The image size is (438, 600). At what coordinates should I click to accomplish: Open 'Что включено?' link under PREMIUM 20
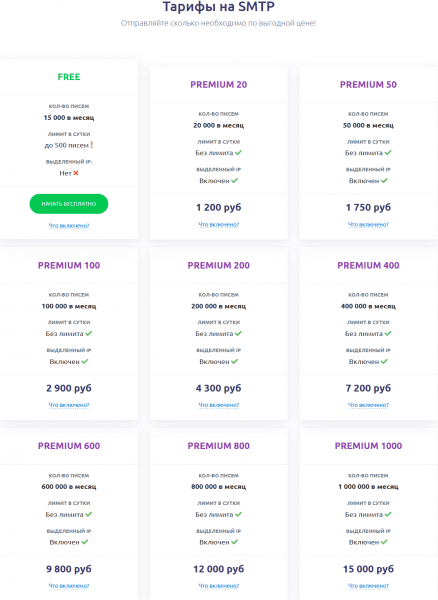[x=218, y=225]
